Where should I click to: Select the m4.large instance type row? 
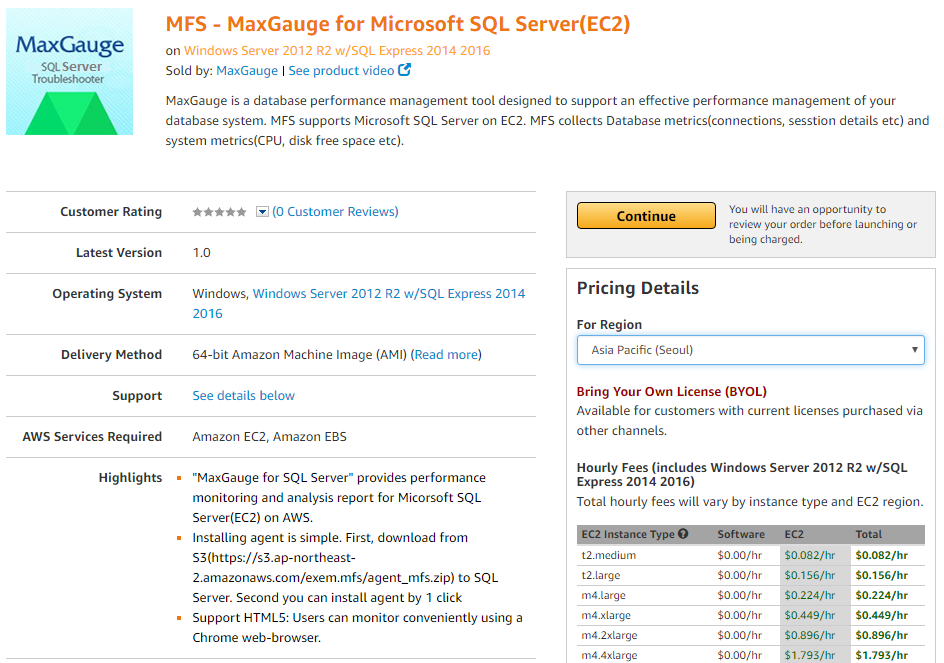[x=750, y=595]
